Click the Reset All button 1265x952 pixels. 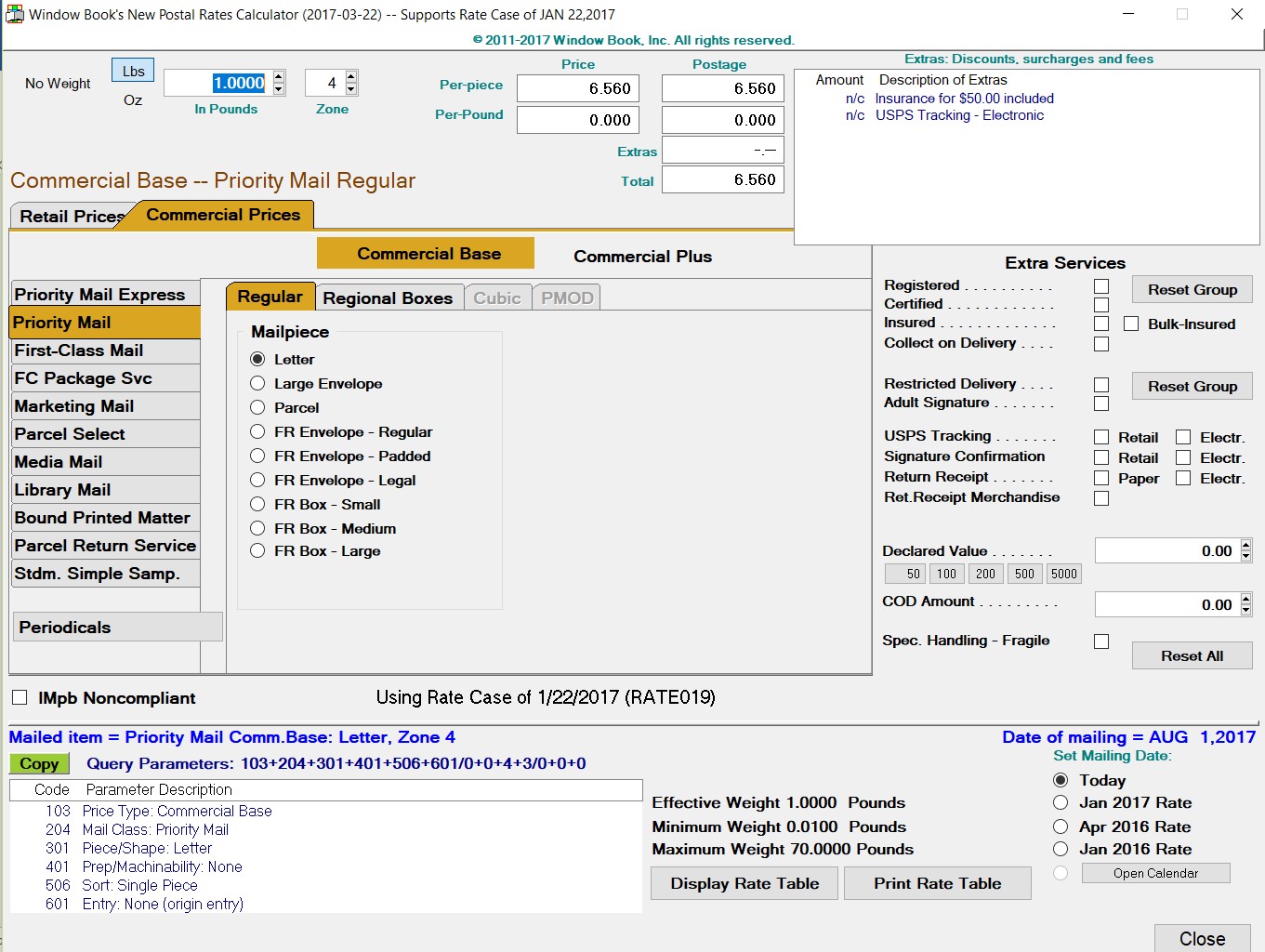coord(1192,655)
